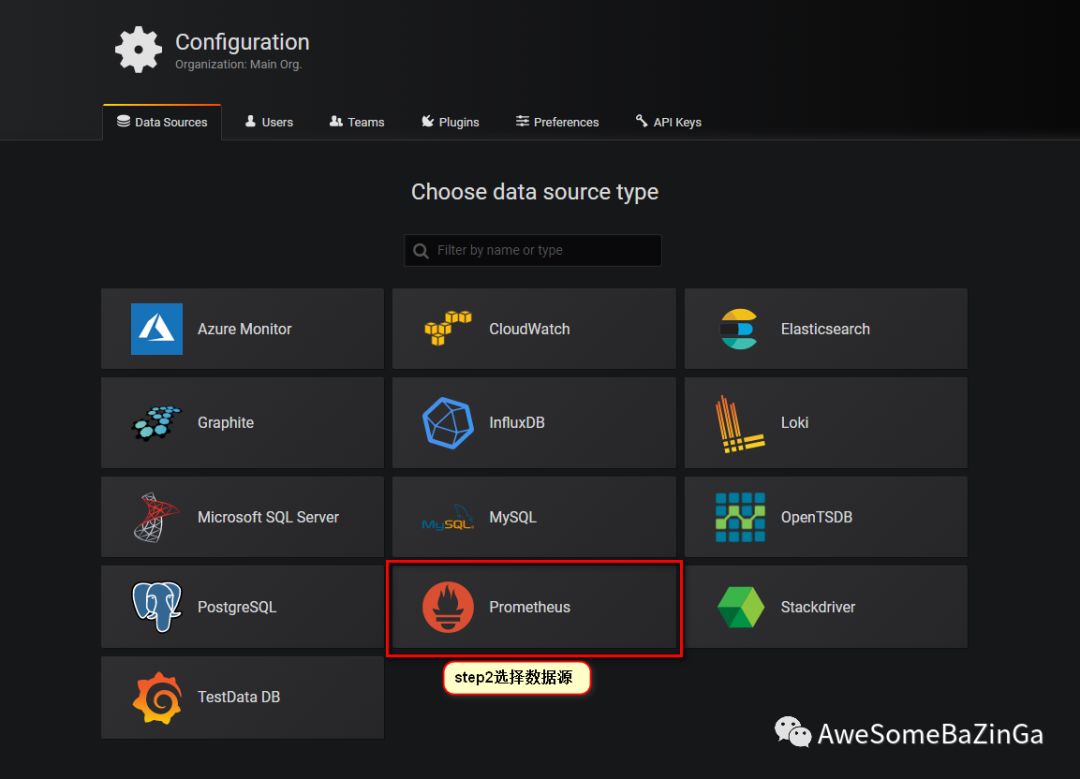Image resolution: width=1080 pixels, height=779 pixels.
Task: Click the 'Choose data source type' heading
Action: point(534,191)
